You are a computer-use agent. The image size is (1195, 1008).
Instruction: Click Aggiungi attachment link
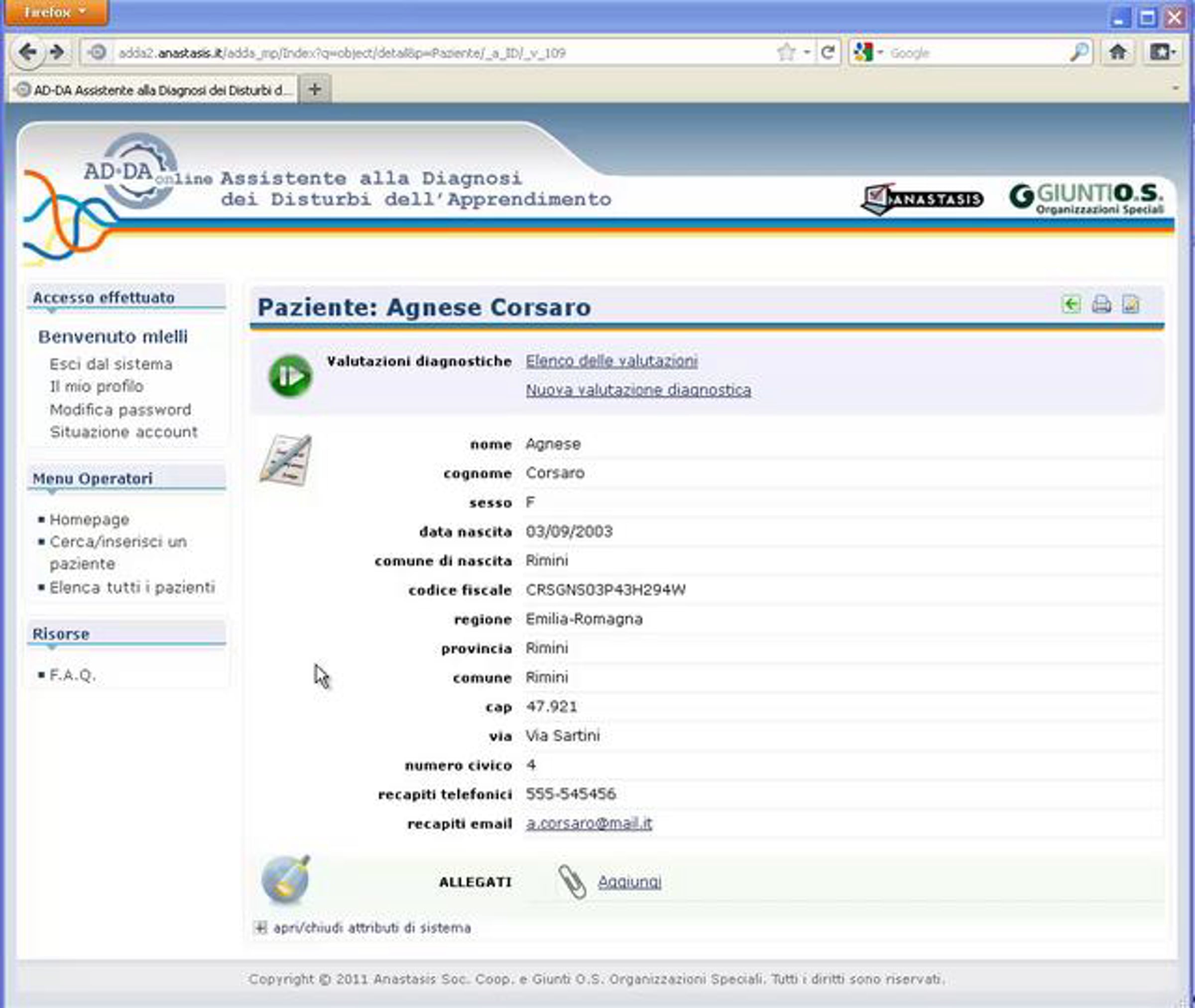coord(629,882)
